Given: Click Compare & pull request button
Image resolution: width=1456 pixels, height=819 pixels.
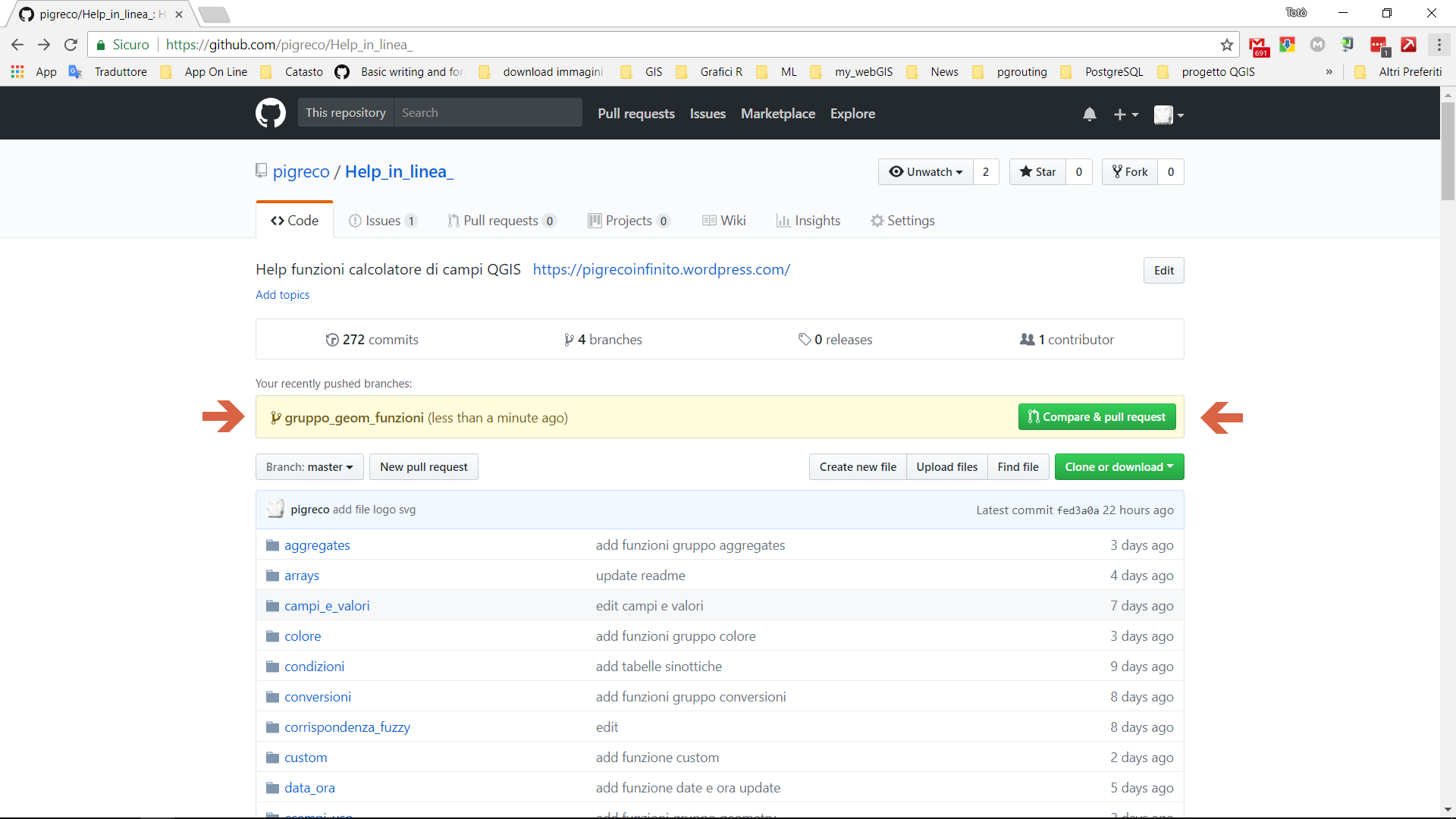Looking at the screenshot, I should pyautogui.click(x=1097, y=417).
